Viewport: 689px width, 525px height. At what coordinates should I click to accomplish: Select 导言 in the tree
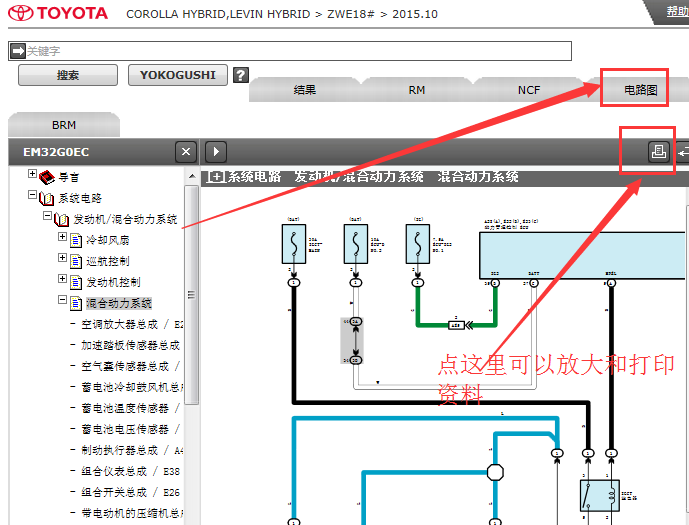point(69,177)
